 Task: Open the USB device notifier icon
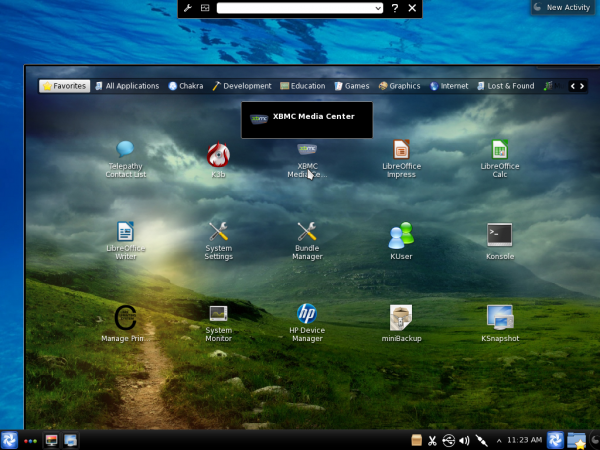(x=448, y=441)
